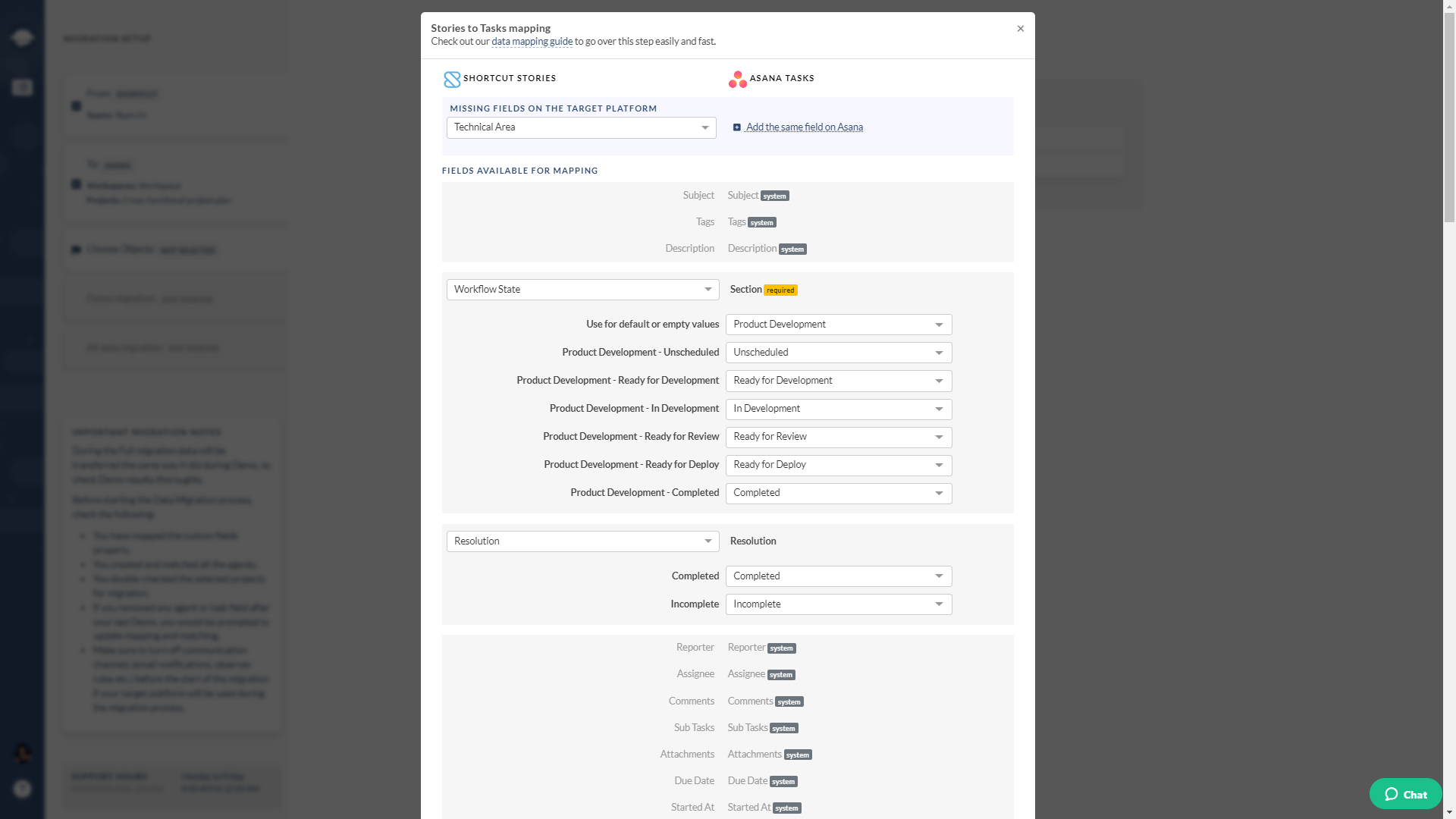Viewport: 1456px width, 819px height.
Task: Open Product Development - Completed mapping dropdown
Action: (x=839, y=493)
